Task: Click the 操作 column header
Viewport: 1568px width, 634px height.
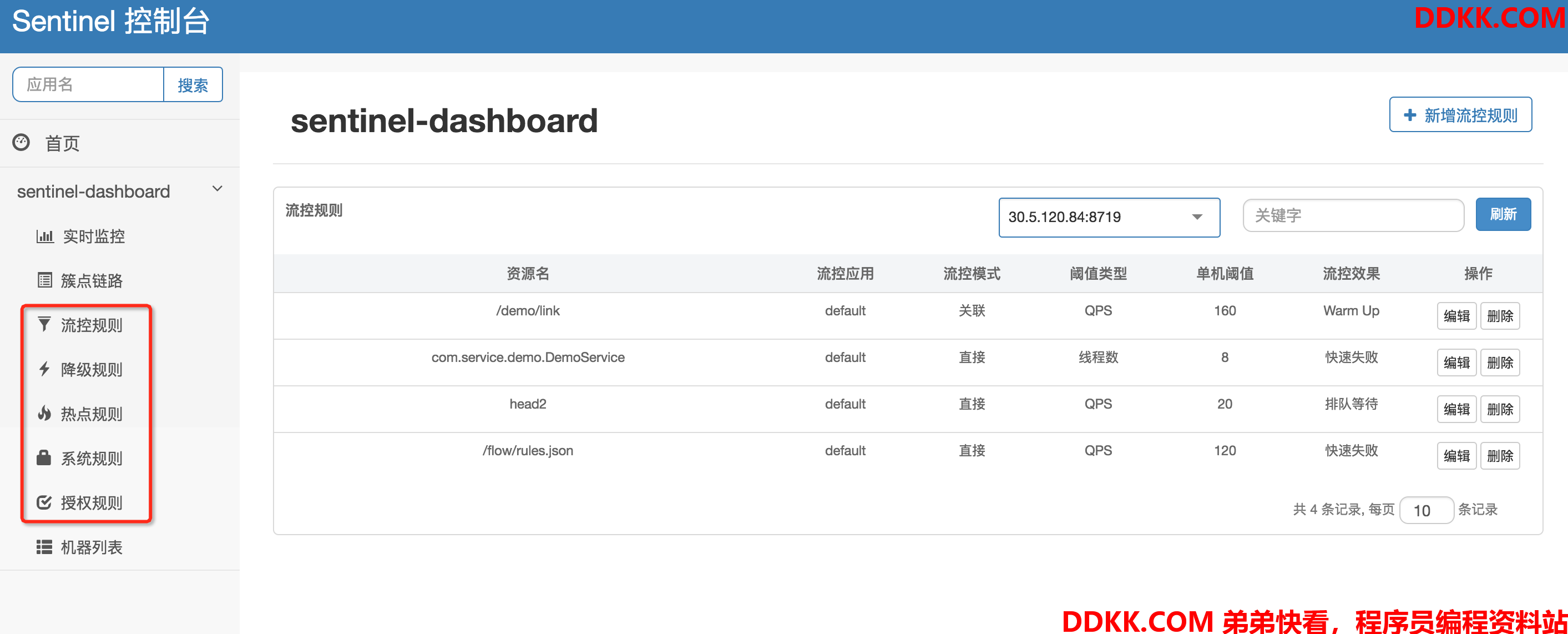Action: (x=1478, y=274)
